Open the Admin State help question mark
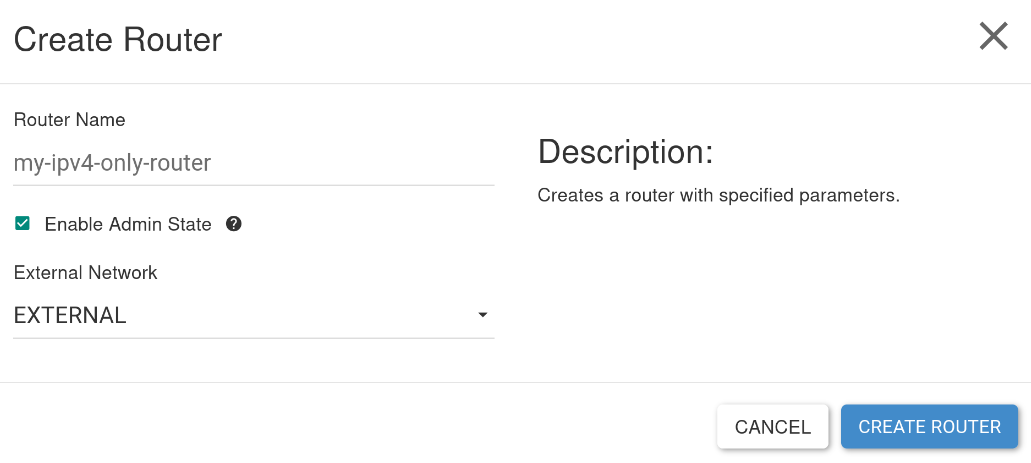 233,224
